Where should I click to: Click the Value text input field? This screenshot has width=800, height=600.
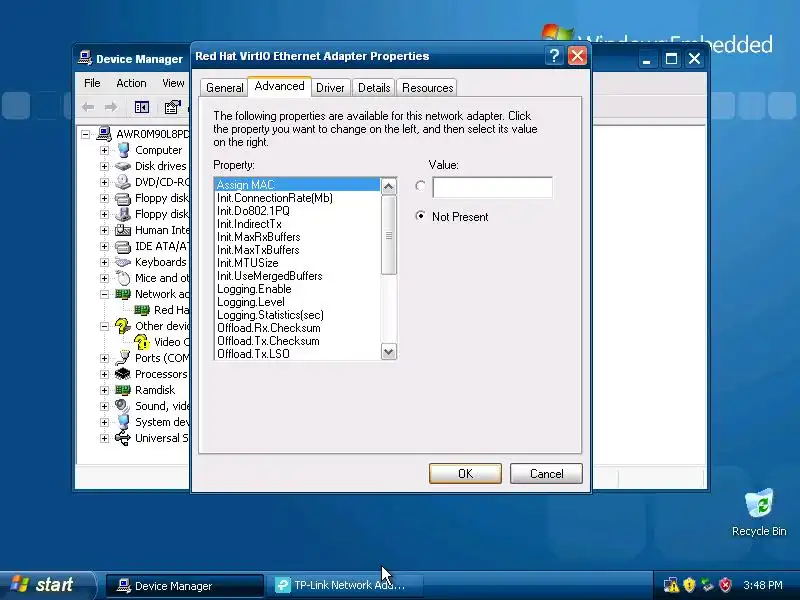(492, 187)
